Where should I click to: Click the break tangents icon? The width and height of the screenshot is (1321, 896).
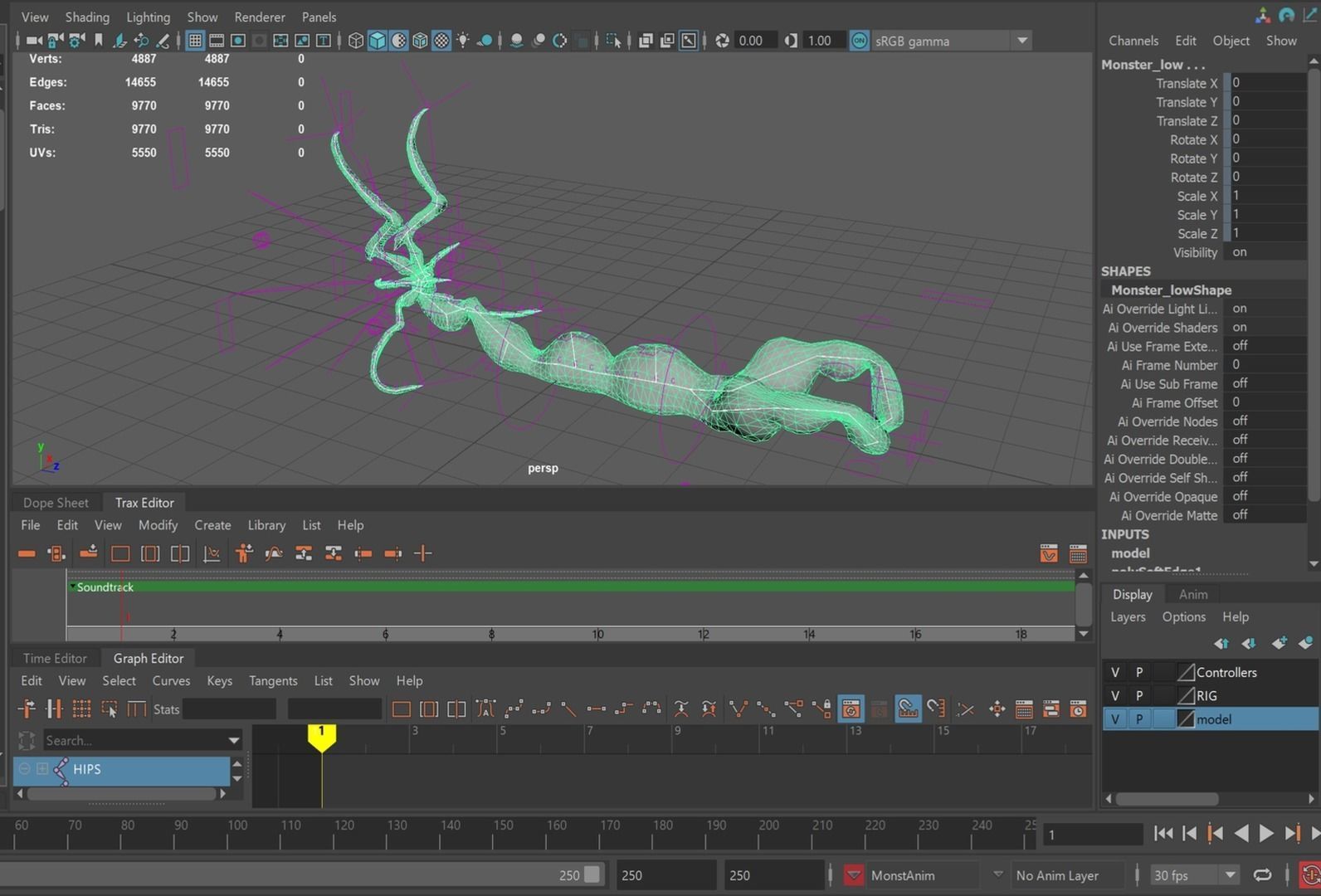coord(737,709)
